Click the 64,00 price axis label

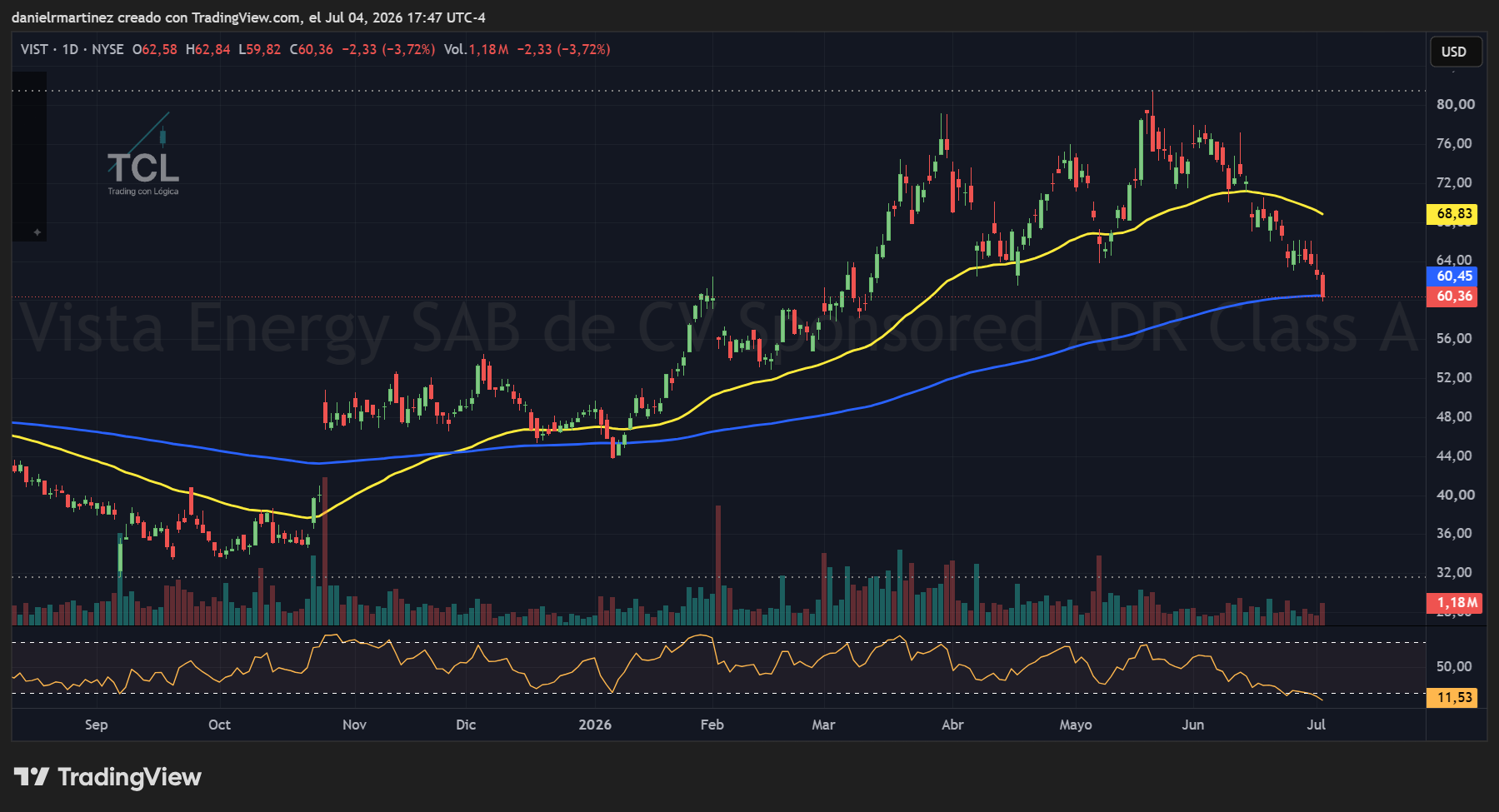click(1455, 260)
